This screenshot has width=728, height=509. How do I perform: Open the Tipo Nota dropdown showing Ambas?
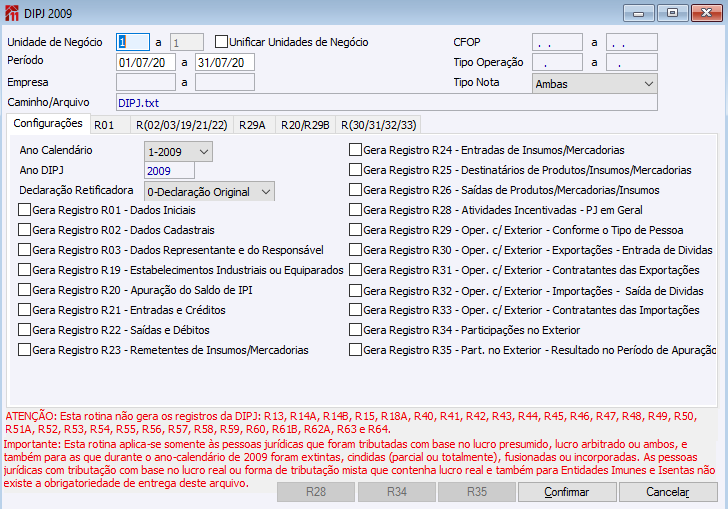click(x=594, y=84)
